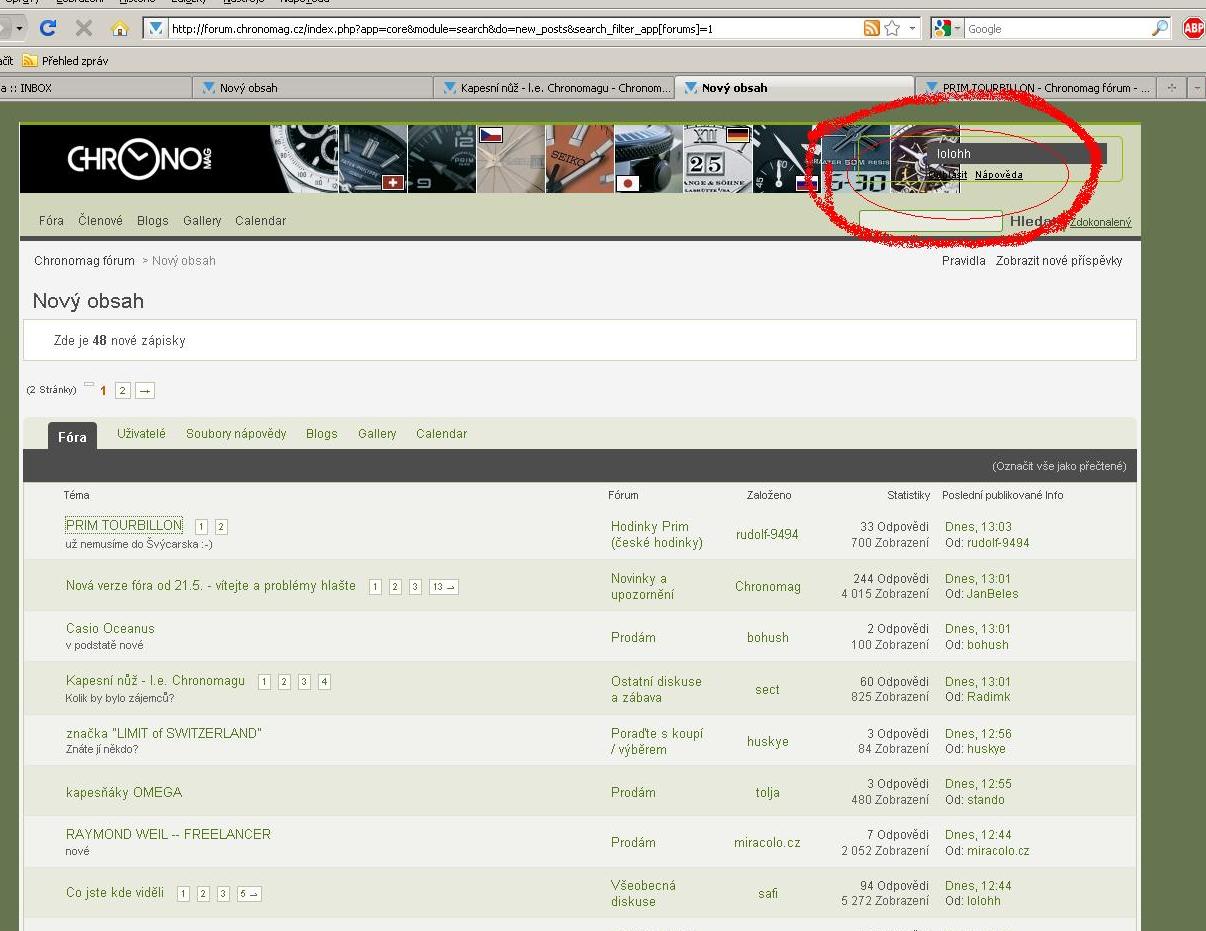This screenshot has width=1206, height=931.
Task: Open the PRIM TOURBILLON topic
Action: (x=124, y=525)
